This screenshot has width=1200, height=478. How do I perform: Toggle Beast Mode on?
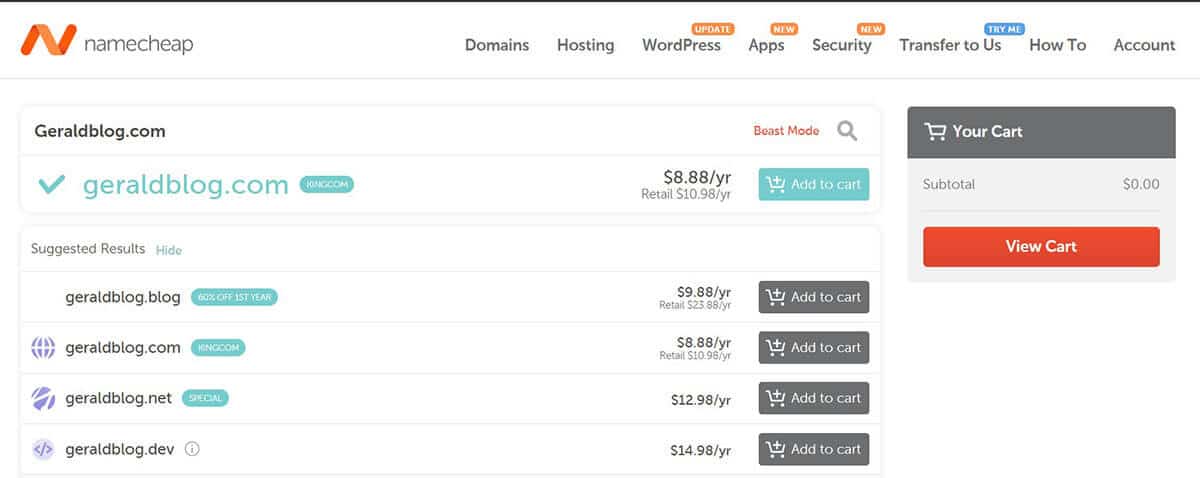(786, 131)
